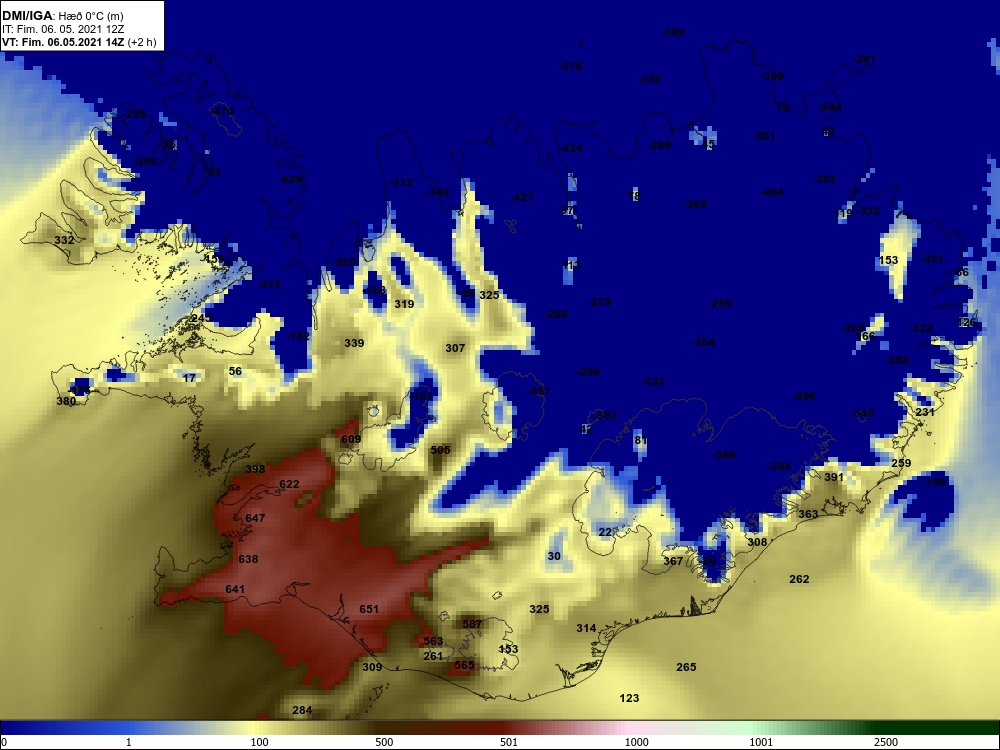This screenshot has width=1000, height=750.
Task: Click the map value 284
Action: click(302, 710)
